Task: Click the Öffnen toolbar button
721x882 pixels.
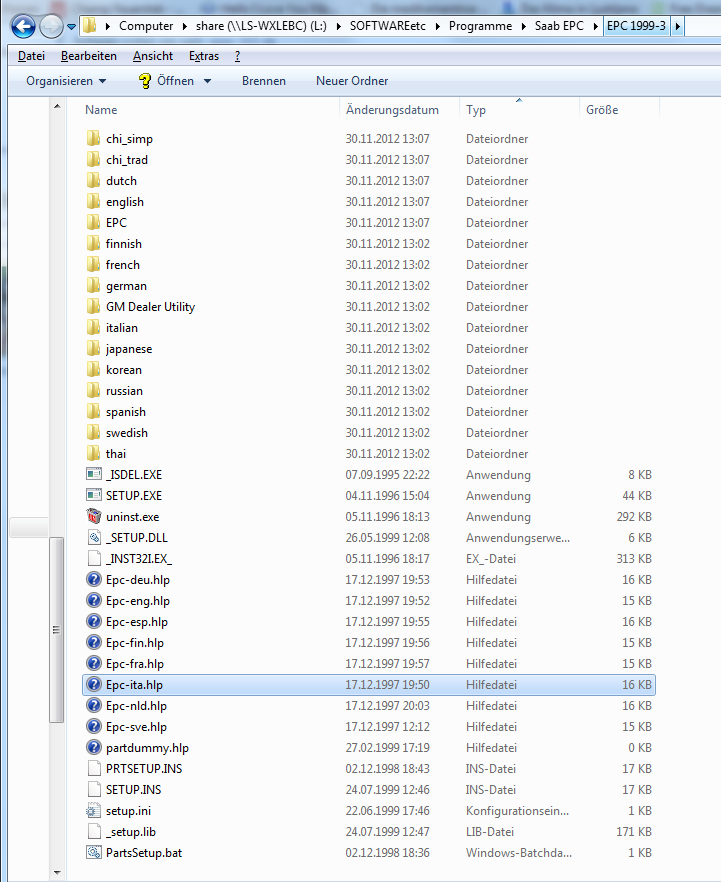Action: [x=166, y=81]
